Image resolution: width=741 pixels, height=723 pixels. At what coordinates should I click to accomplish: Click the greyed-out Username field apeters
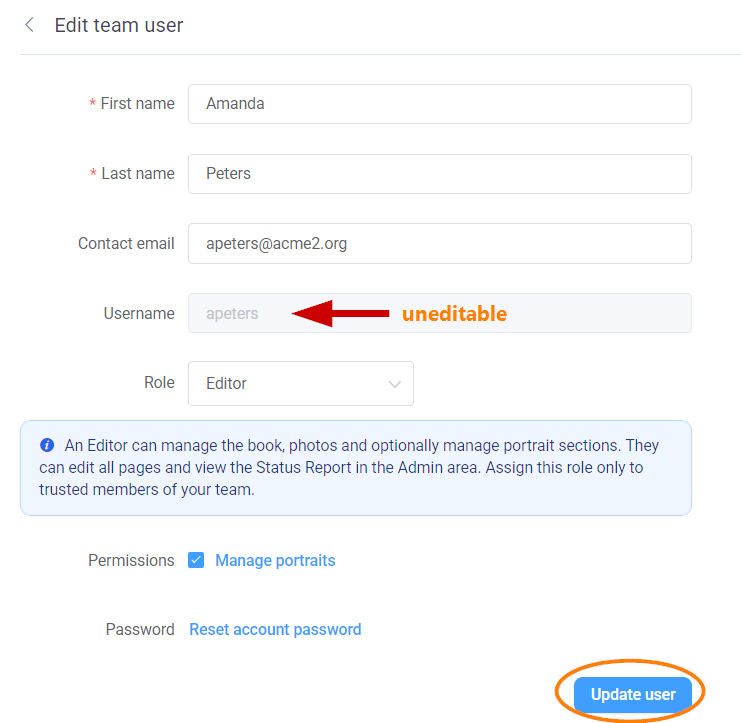click(x=440, y=313)
